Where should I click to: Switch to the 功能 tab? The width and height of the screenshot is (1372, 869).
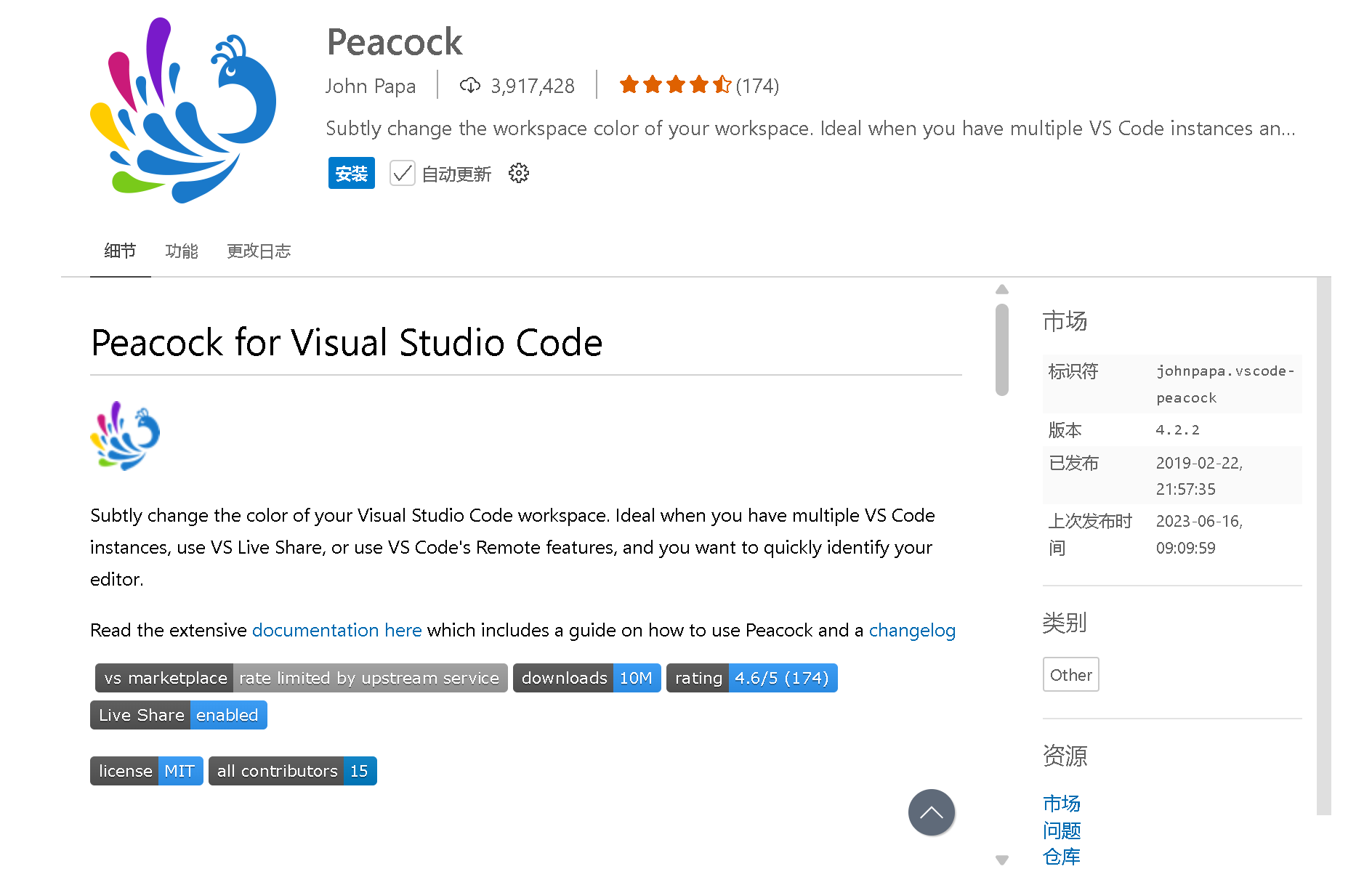point(181,251)
